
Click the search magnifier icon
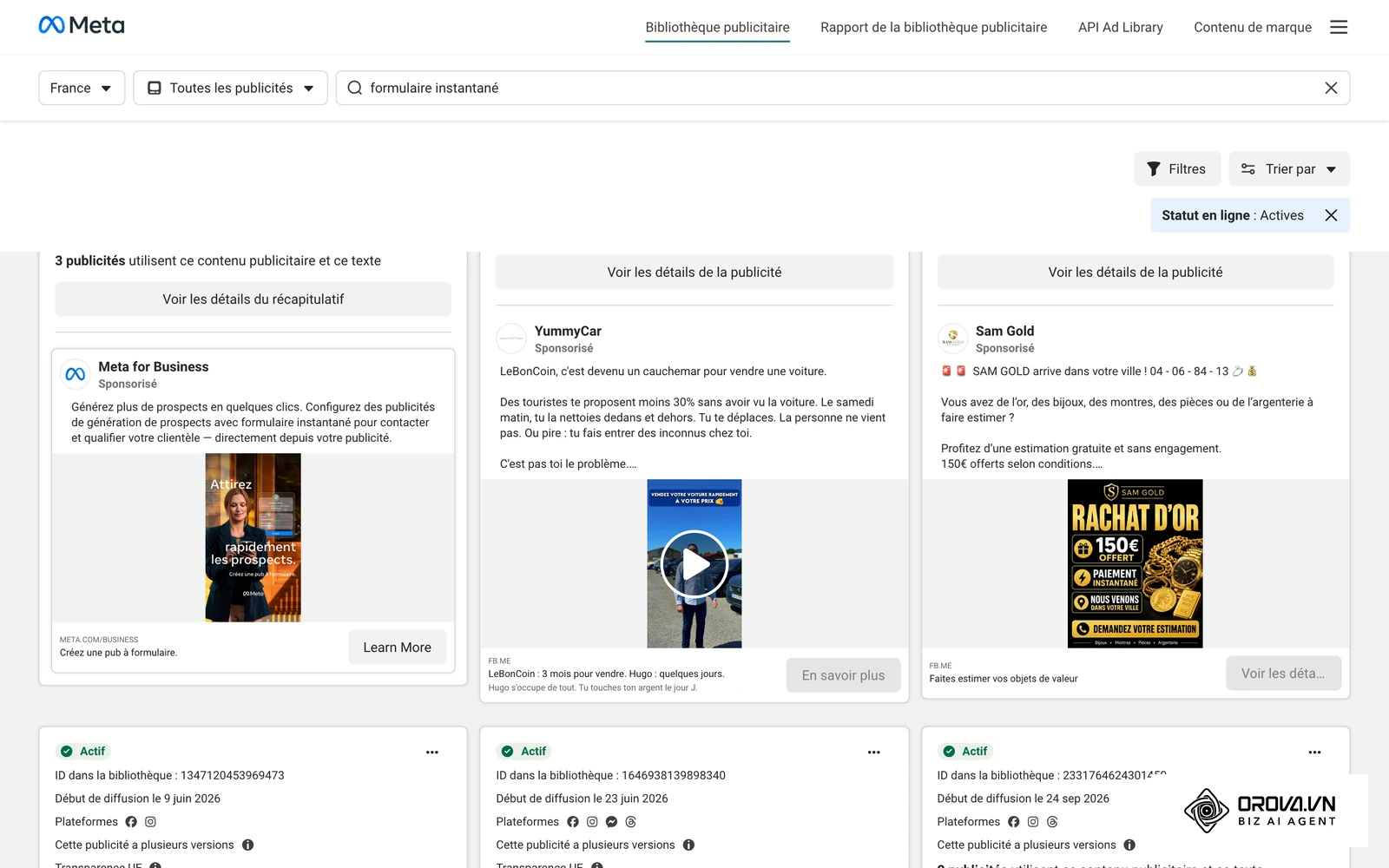click(x=354, y=88)
